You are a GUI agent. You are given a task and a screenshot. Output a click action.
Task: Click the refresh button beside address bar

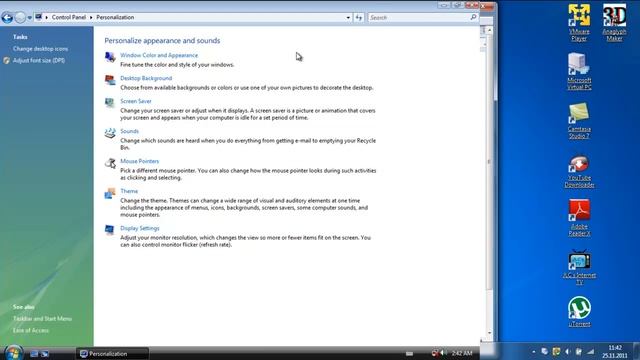(359, 18)
